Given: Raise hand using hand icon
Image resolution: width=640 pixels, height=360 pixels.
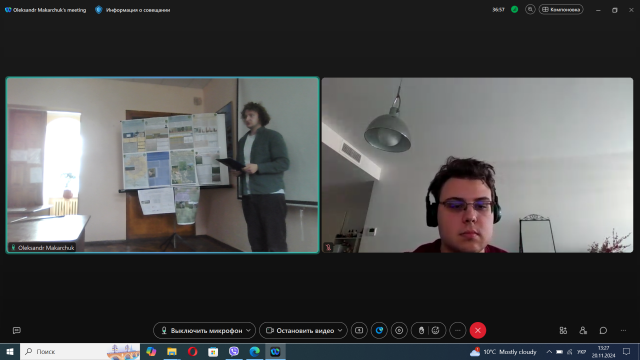Looking at the screenshot, I should click(x=421, y=331).
